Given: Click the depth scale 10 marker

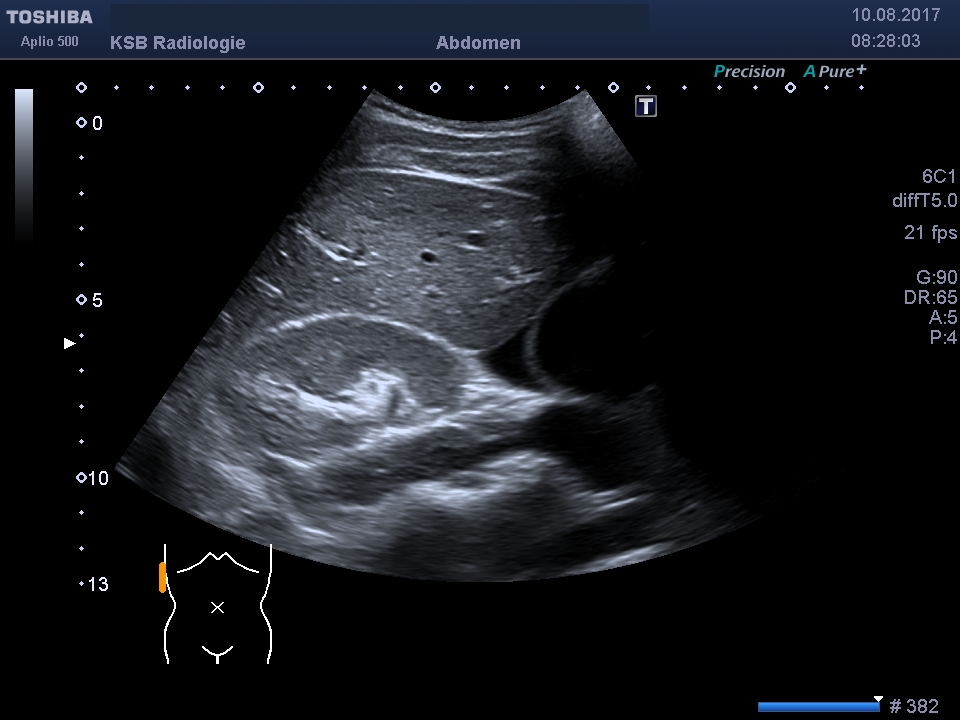Looking at the screenshot, I should coord(92,478).
